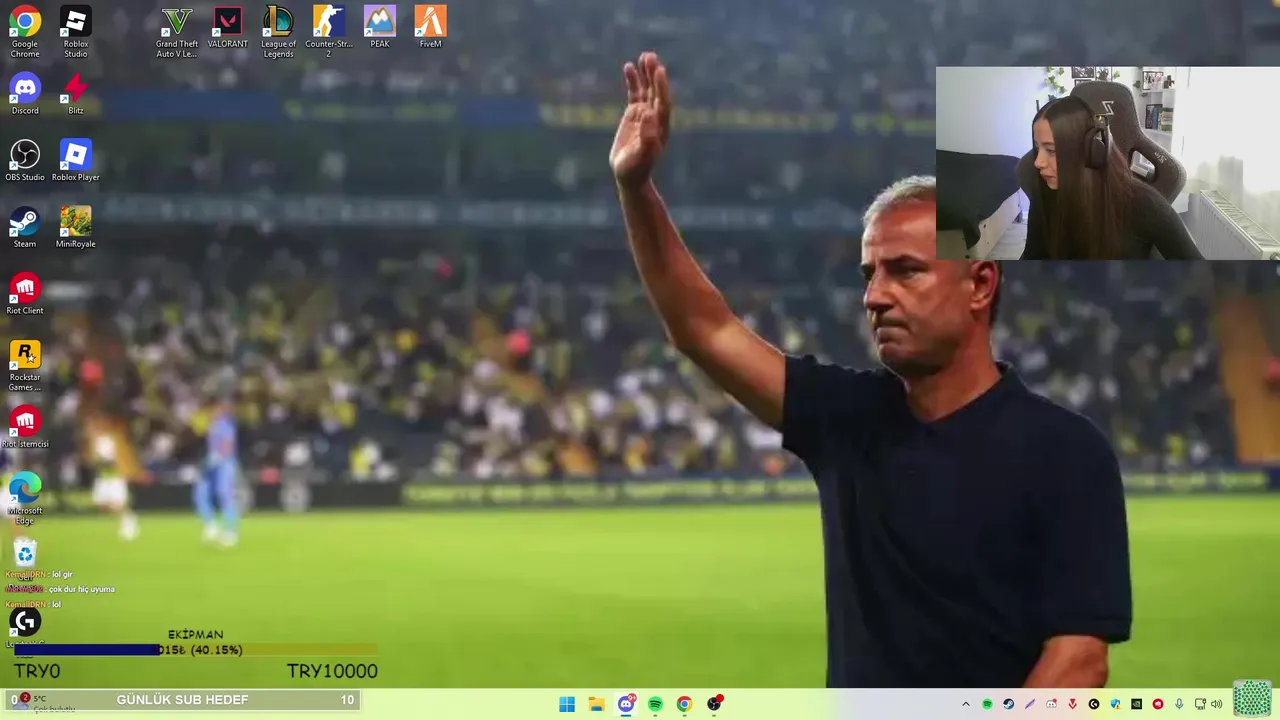Click Logitech G icon in system tray
This screenshot has height=720, width=1280.
pos(1094,704)
